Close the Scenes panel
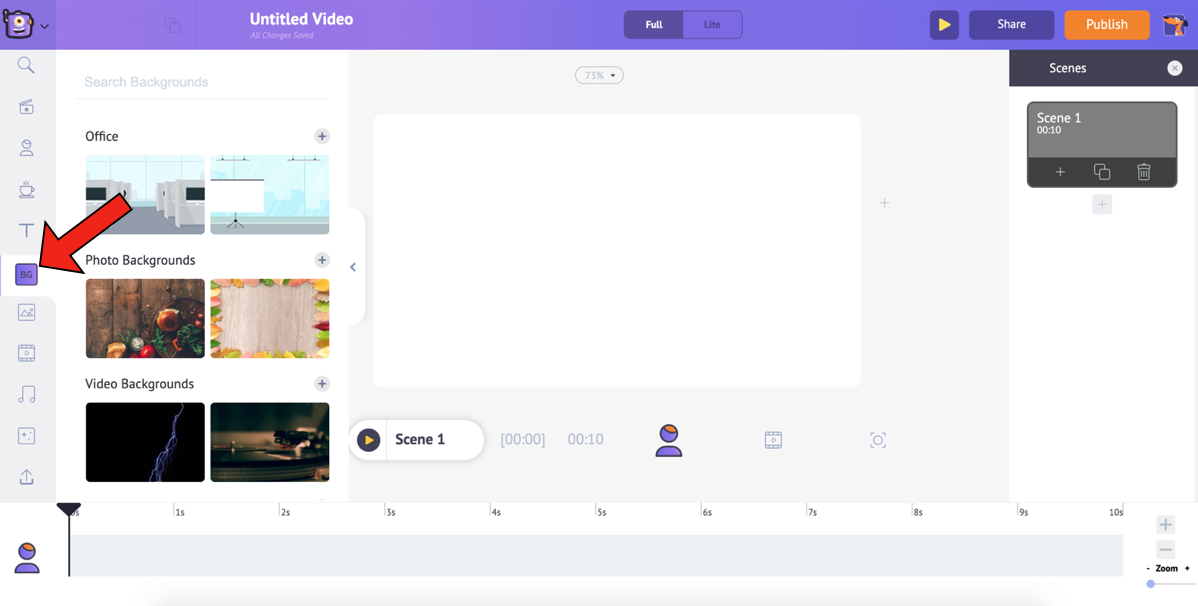The height and width of the screenshot is (606, 1198). pyautogui.click(x=1175, y=68)
